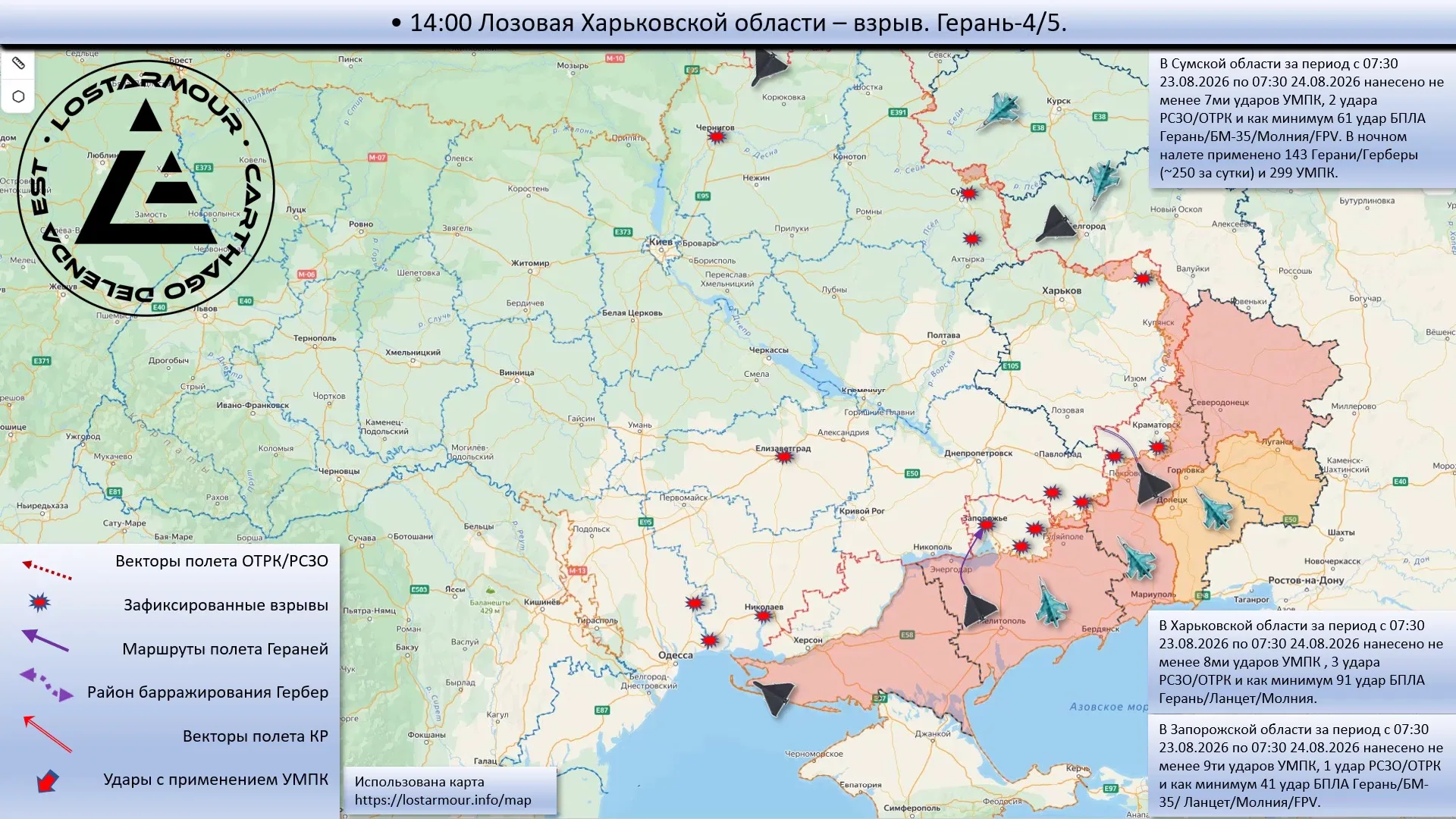Click the dotted purple Gerbera loitering arrow legend icon
Viewport: 1456px width, 819px height.
(47, 685)
